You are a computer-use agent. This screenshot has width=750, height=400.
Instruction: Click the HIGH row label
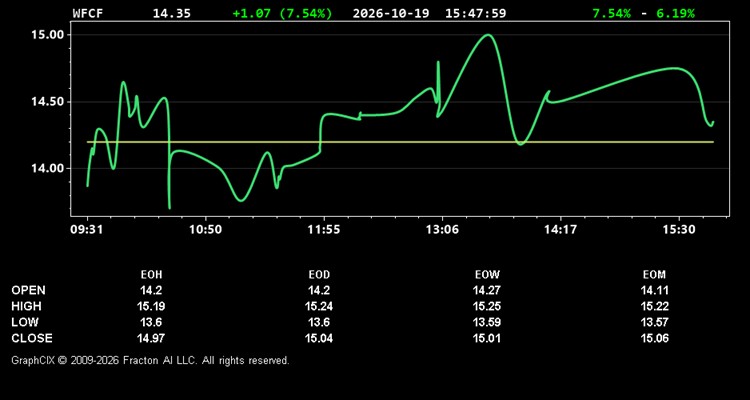26,306
